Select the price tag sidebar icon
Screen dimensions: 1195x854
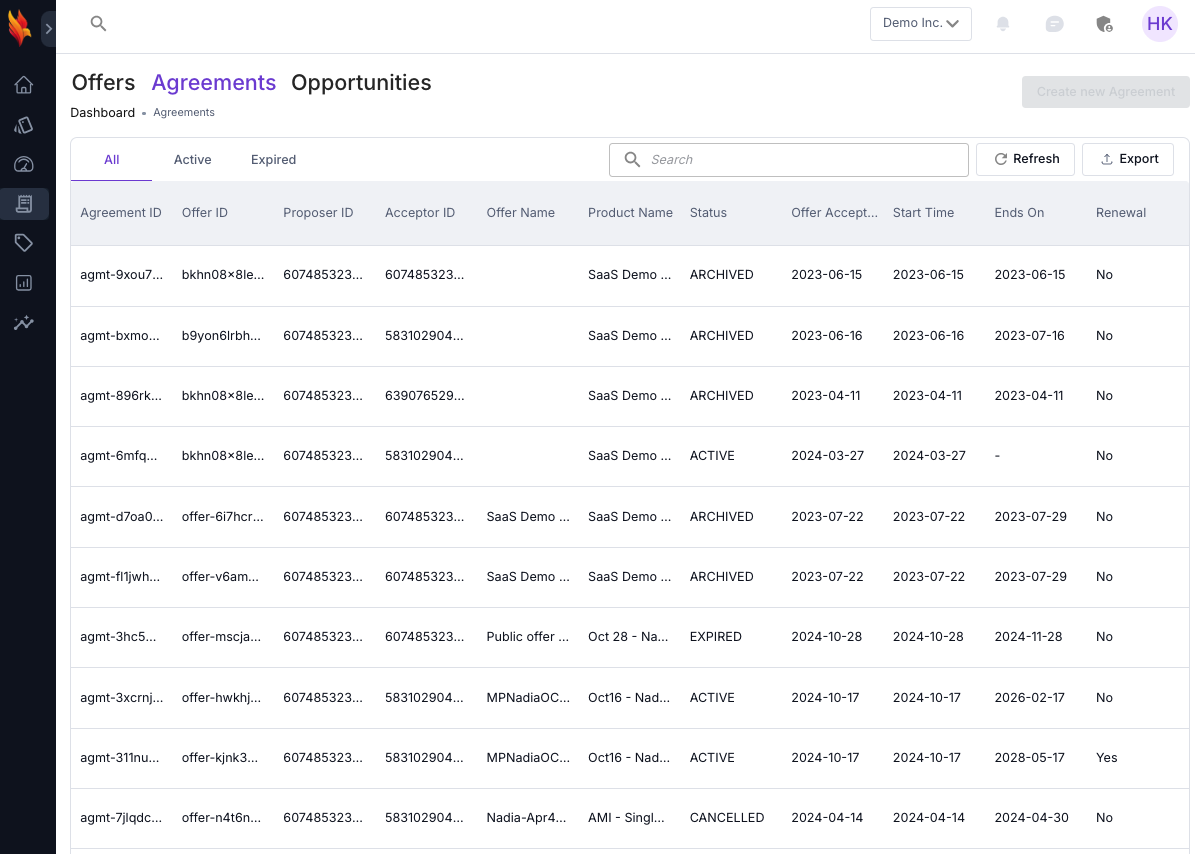click(24, 243)
